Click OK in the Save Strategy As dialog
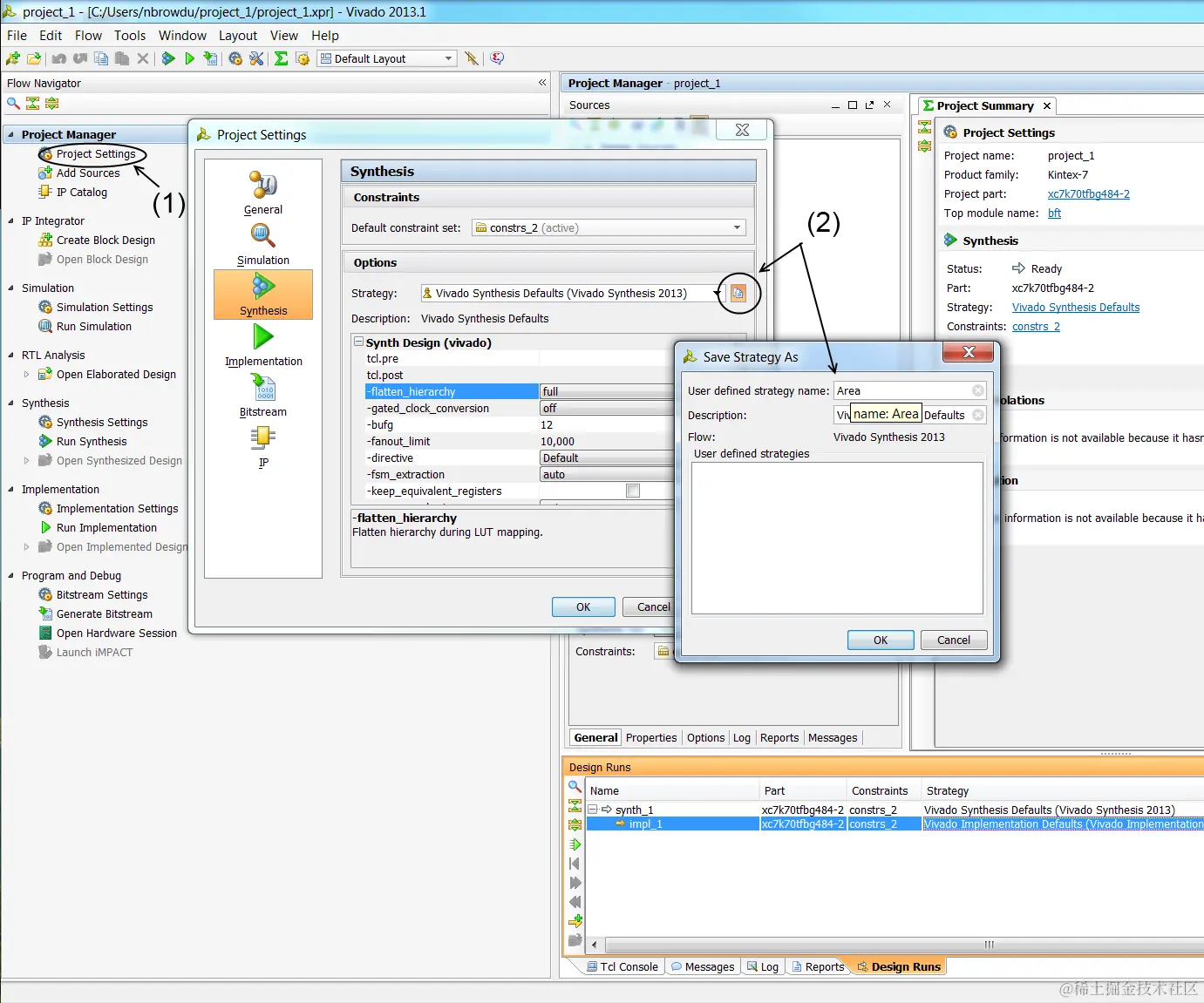The height and width of the screenshot is (1003, 1204). coord(881,640)
